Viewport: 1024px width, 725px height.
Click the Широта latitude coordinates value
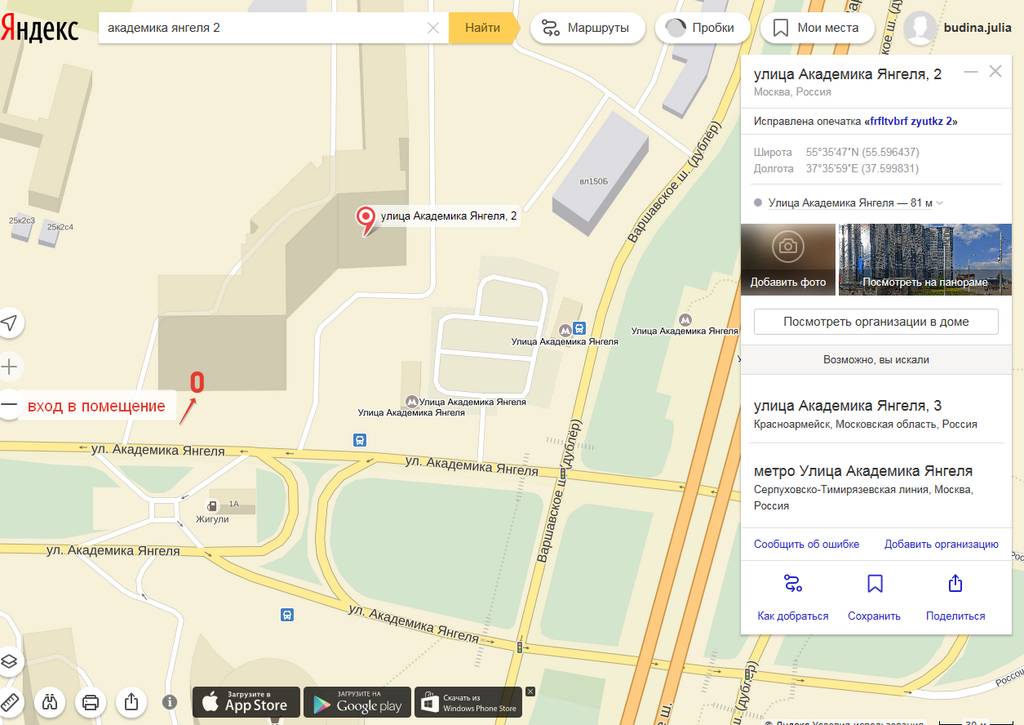point(862,152)
